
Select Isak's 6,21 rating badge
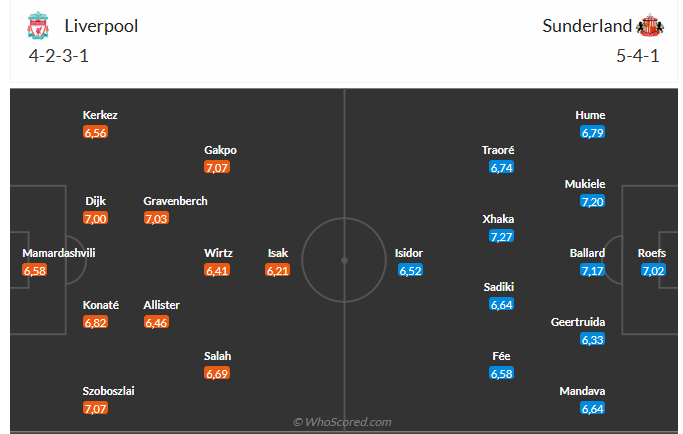(x=277, y=270)
